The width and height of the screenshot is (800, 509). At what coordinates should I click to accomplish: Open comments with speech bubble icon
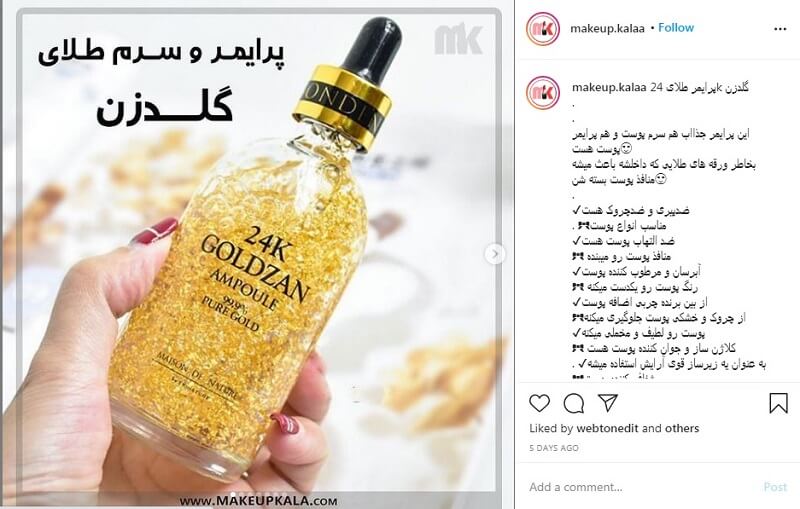click(573, 403)
